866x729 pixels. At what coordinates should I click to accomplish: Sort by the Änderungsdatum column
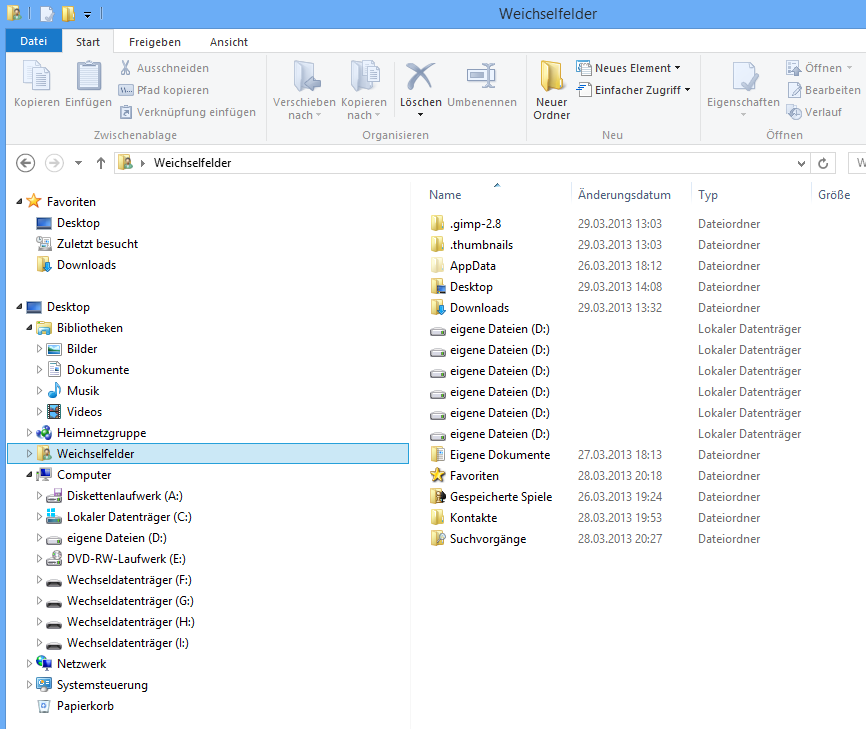624,195
